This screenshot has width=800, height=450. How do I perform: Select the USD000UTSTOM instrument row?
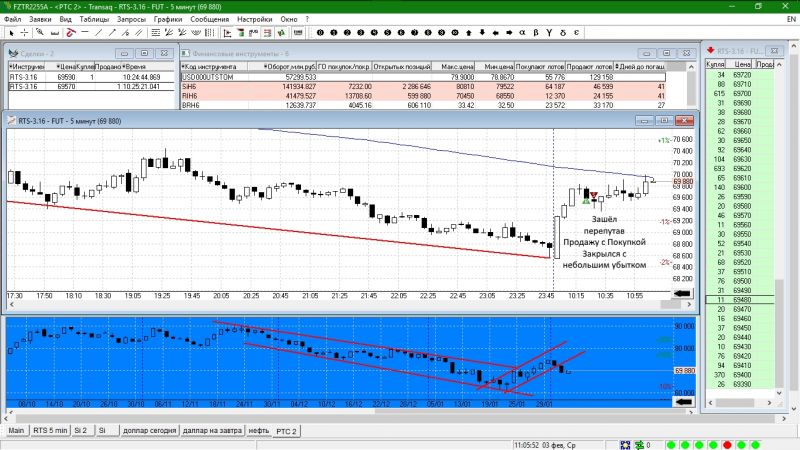[x=423, y=77]
